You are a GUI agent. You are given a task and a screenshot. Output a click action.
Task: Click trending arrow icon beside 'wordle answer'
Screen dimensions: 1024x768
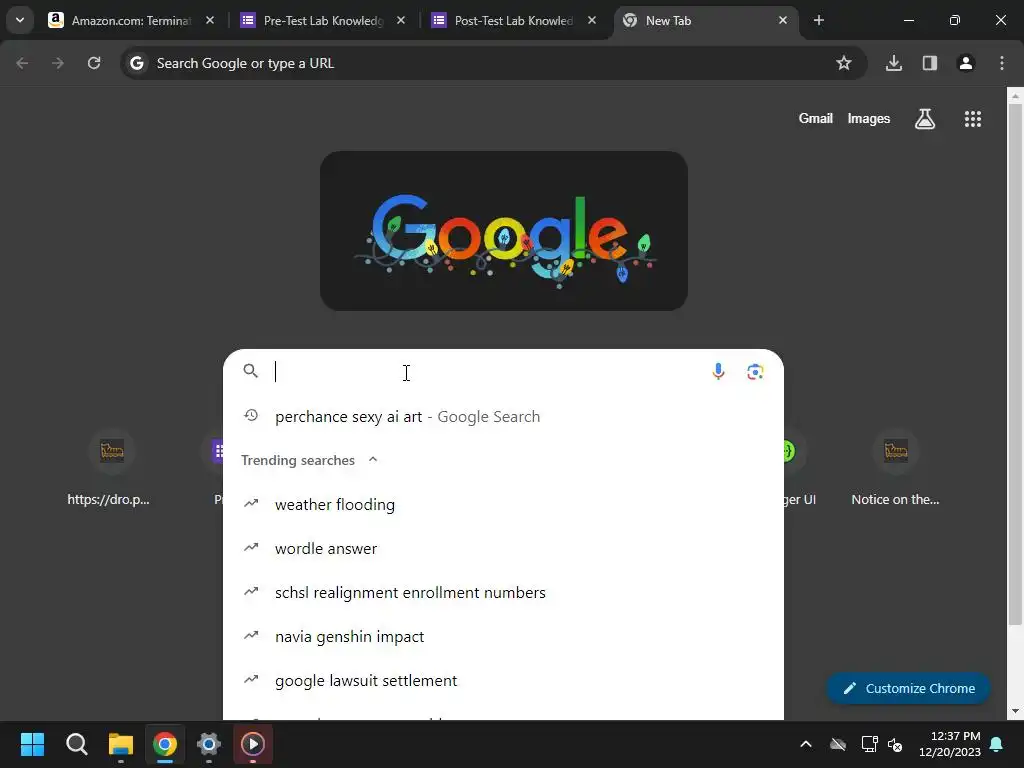coord(251,547)
